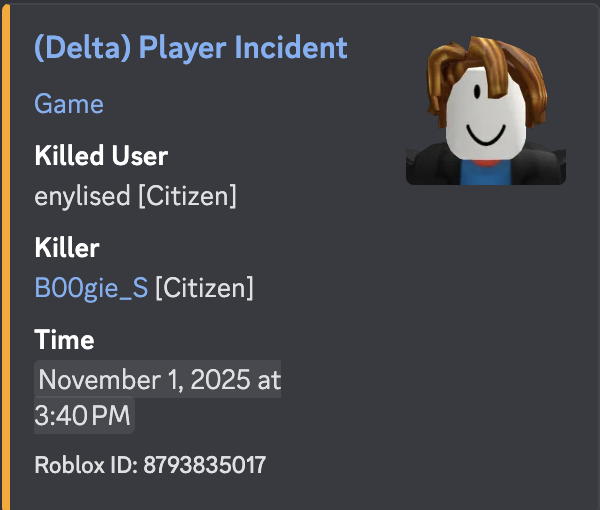
Task: Click the [Citizen] tag beside enylised
Action: (x=186, y=196)
